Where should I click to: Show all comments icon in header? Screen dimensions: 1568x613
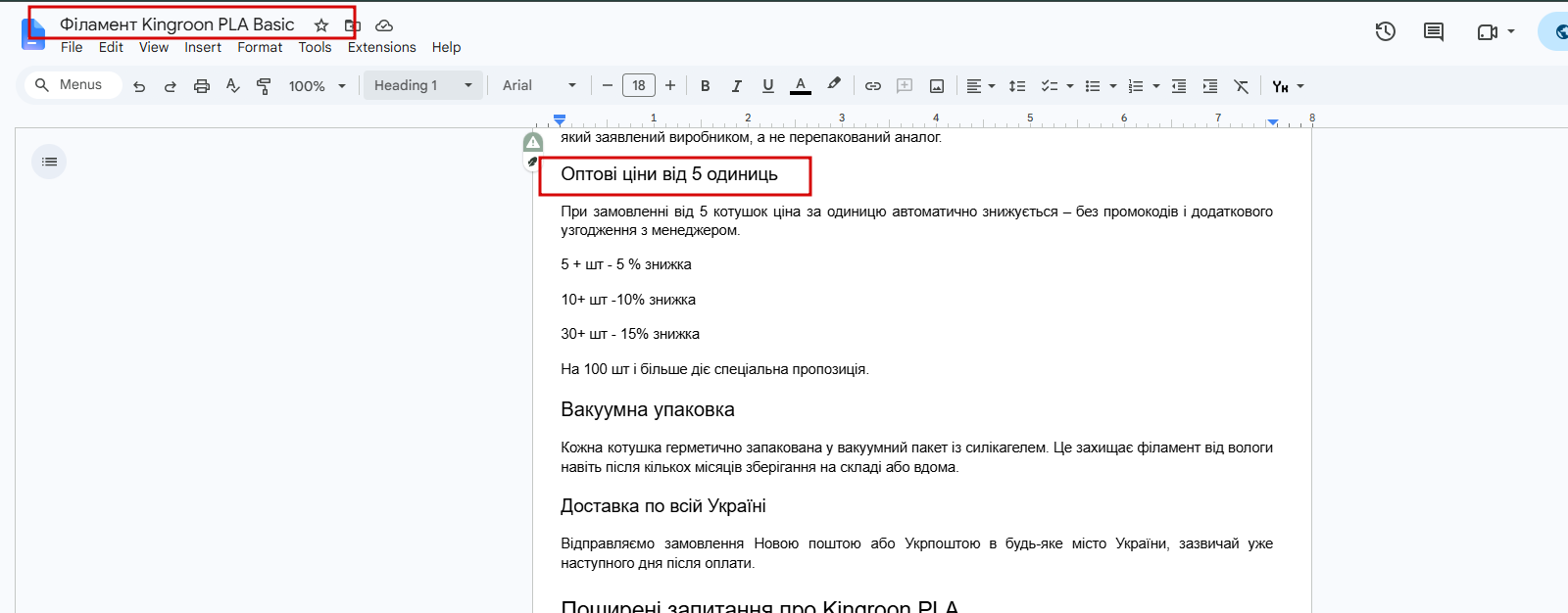coord(1434,31)
